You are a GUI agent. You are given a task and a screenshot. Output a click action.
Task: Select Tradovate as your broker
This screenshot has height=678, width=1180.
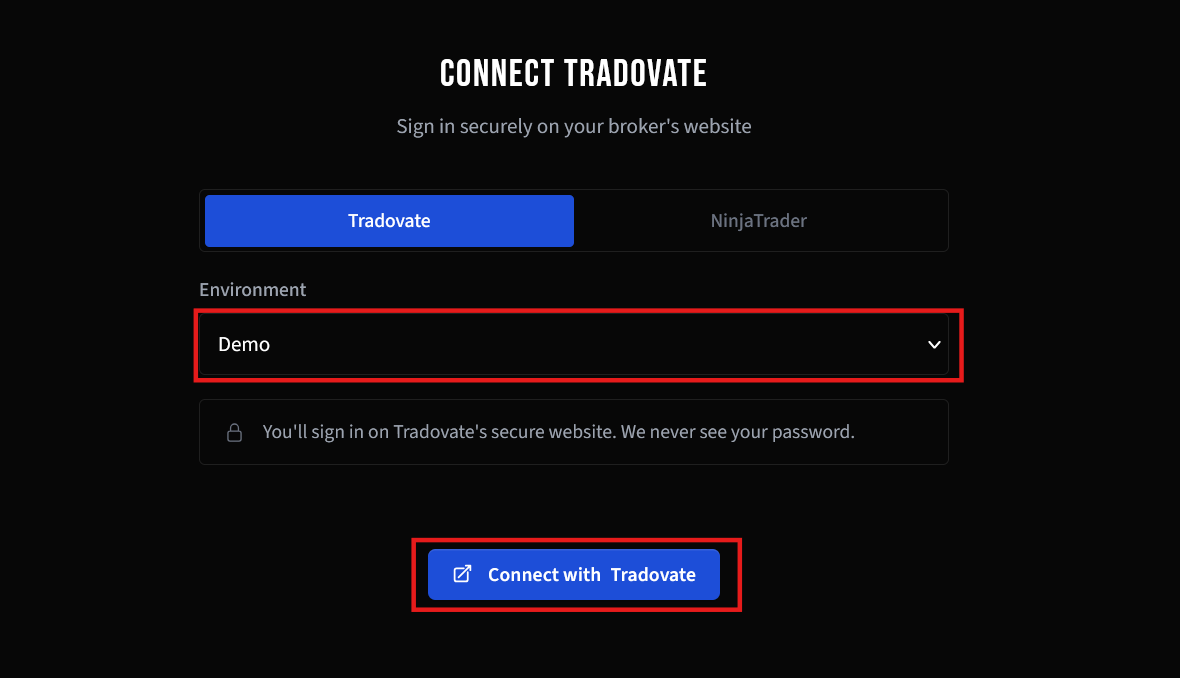point(388,220)
